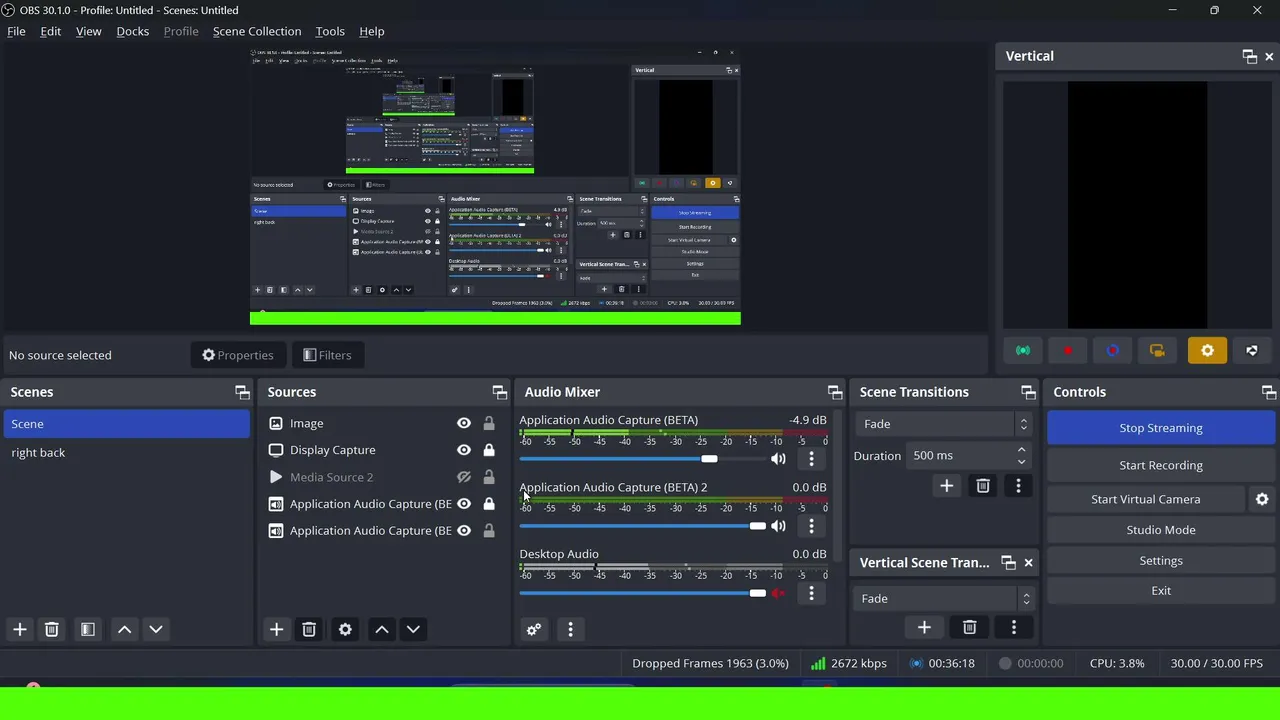
Task: Open virtual camera settings gear
Action: [x=1262, y=499]
